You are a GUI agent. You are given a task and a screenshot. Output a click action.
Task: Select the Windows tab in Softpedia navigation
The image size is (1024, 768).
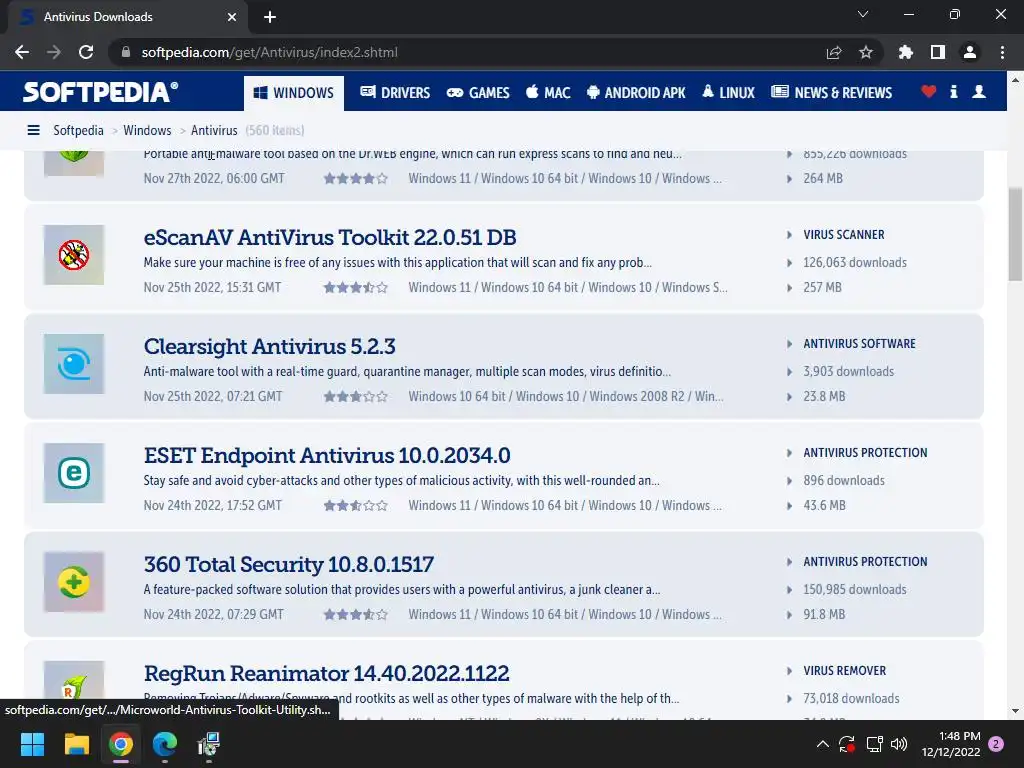point(294,93)
